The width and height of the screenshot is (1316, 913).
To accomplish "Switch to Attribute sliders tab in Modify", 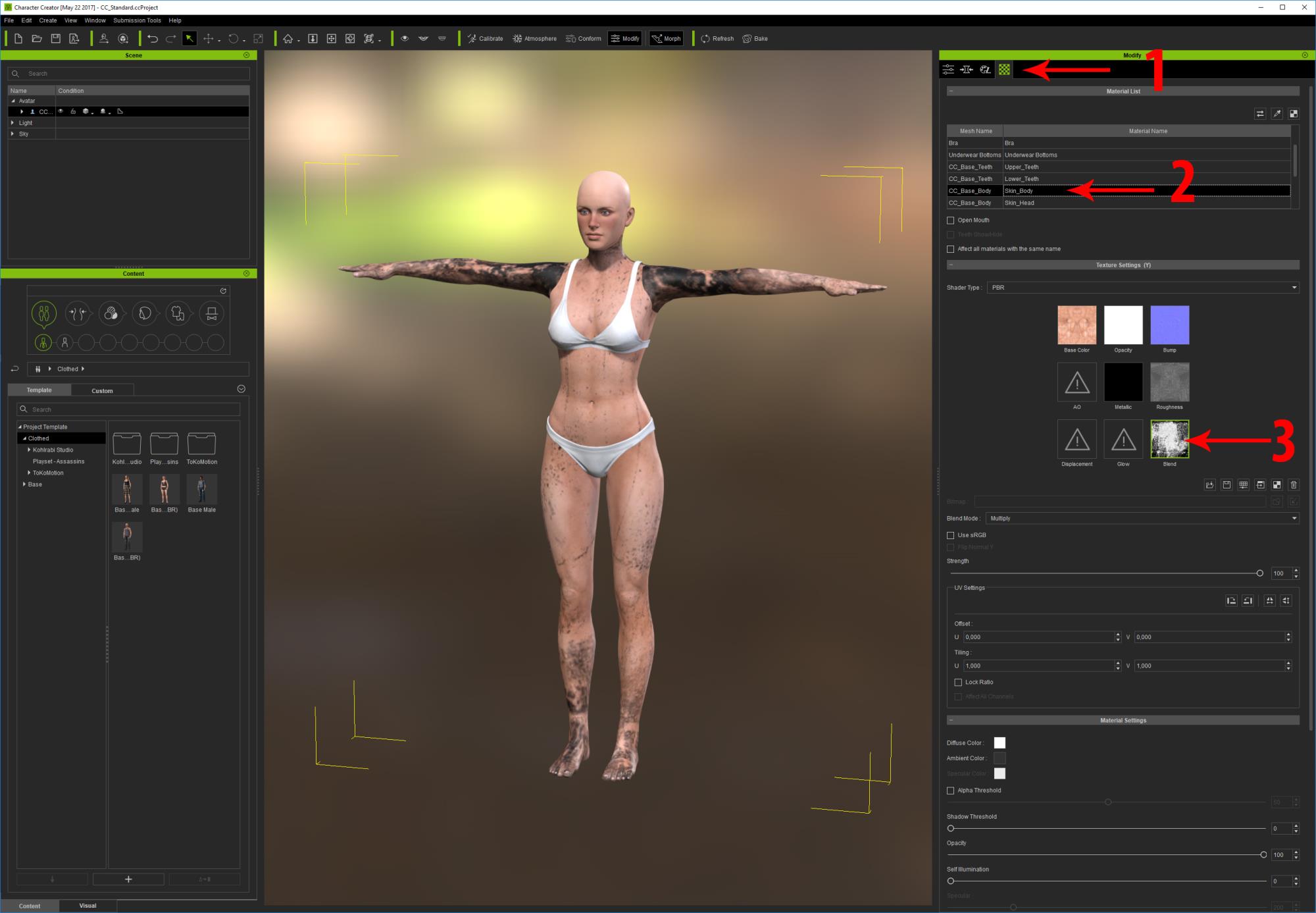I will point(948,69).
